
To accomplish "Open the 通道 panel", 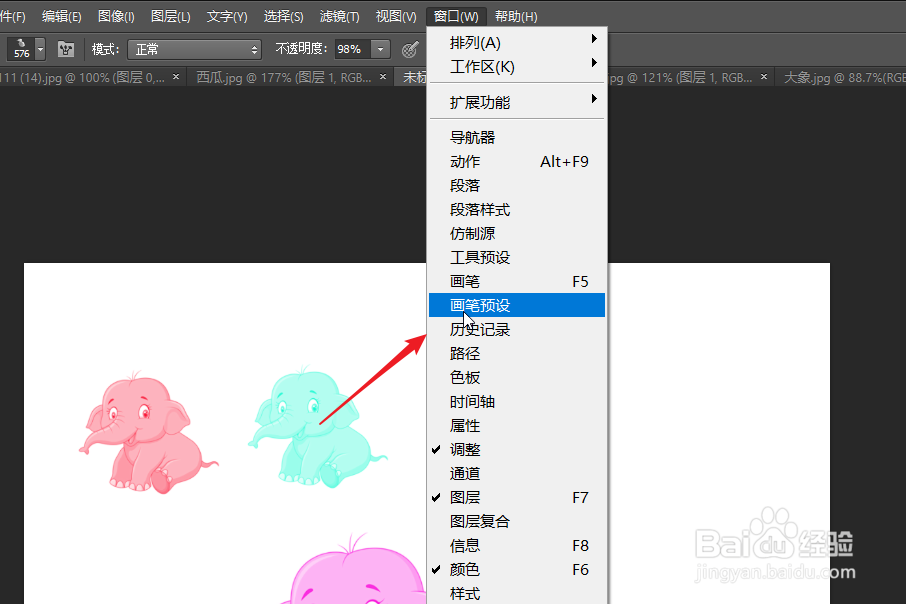I will coord(517,473).
